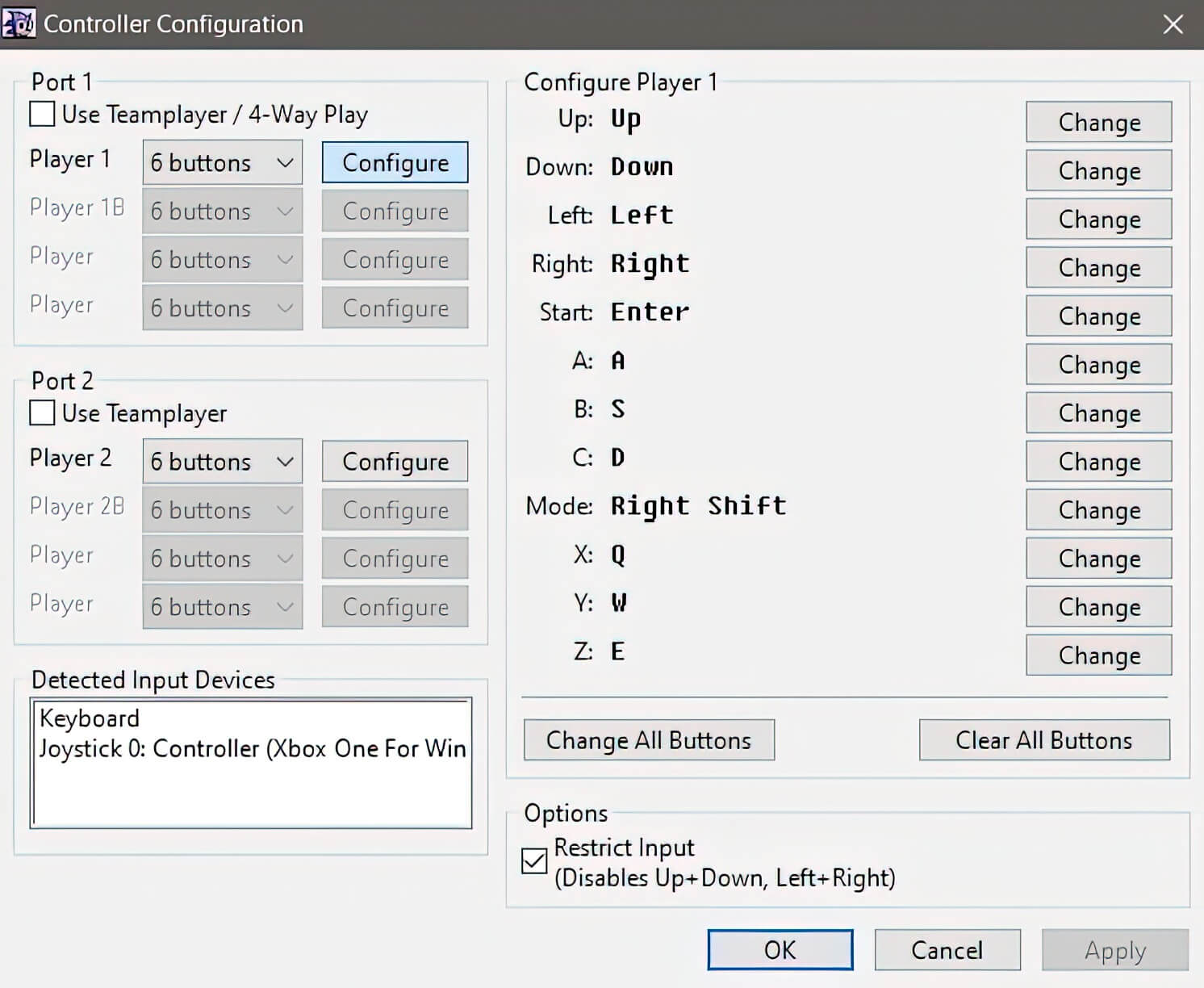Close the Controller Configuration dialog

(x=1173, y=24)
